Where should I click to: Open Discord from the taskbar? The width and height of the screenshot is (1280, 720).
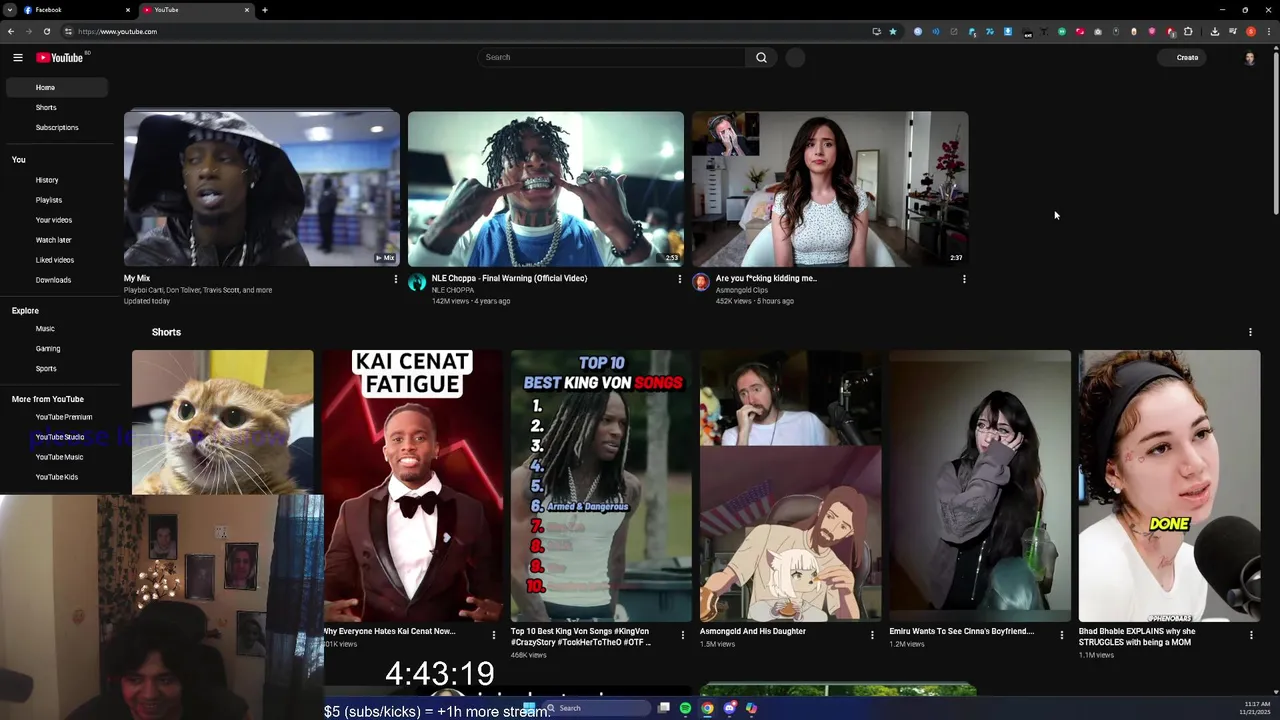729,708
